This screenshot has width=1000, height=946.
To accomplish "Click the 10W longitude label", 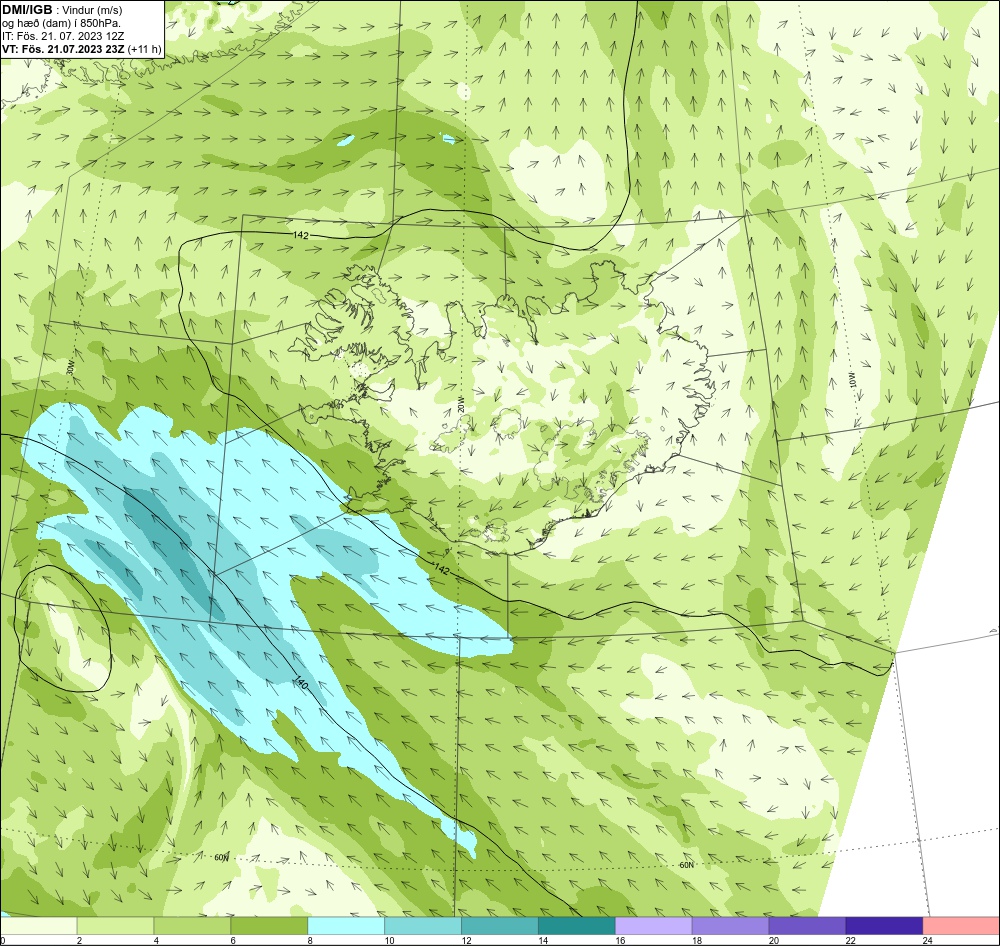I will [x=853, y=380].
